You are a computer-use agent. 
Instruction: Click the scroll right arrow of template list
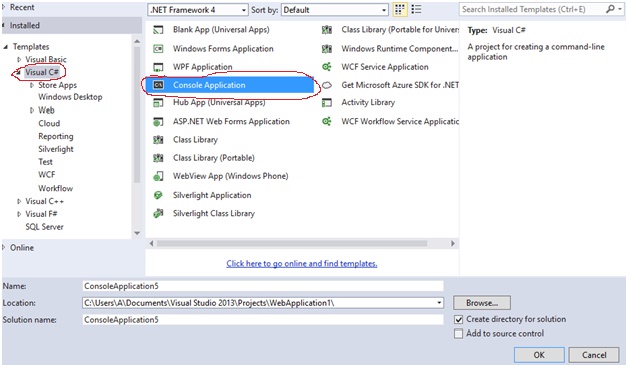pos(453,244)
